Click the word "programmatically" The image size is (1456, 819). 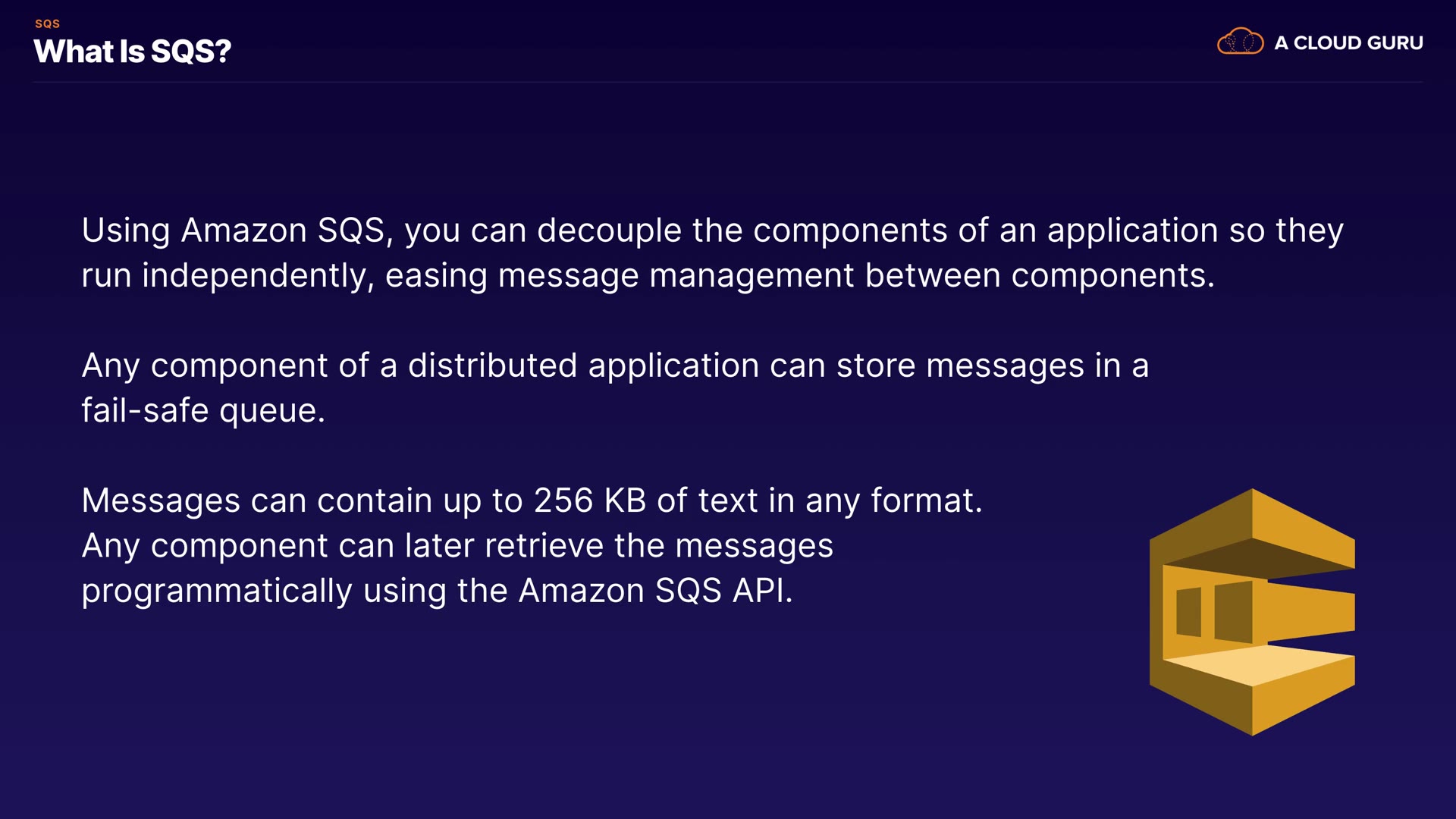pos(217,591)
